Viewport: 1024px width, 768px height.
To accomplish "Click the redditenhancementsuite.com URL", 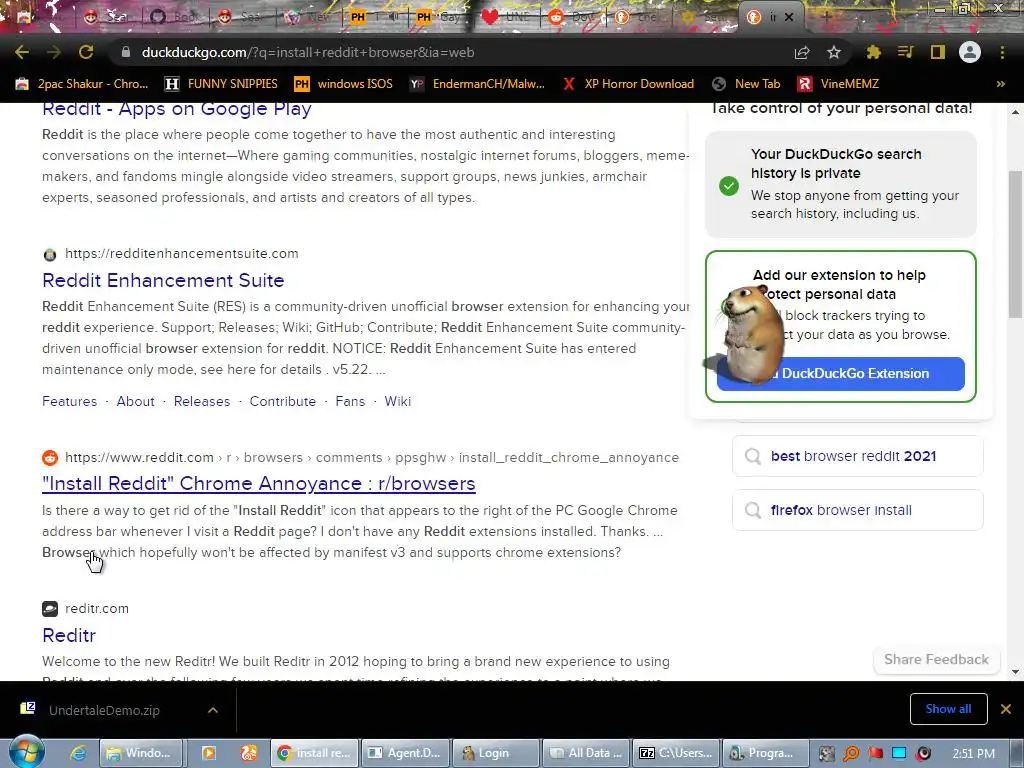I will (x=182, y=253).
